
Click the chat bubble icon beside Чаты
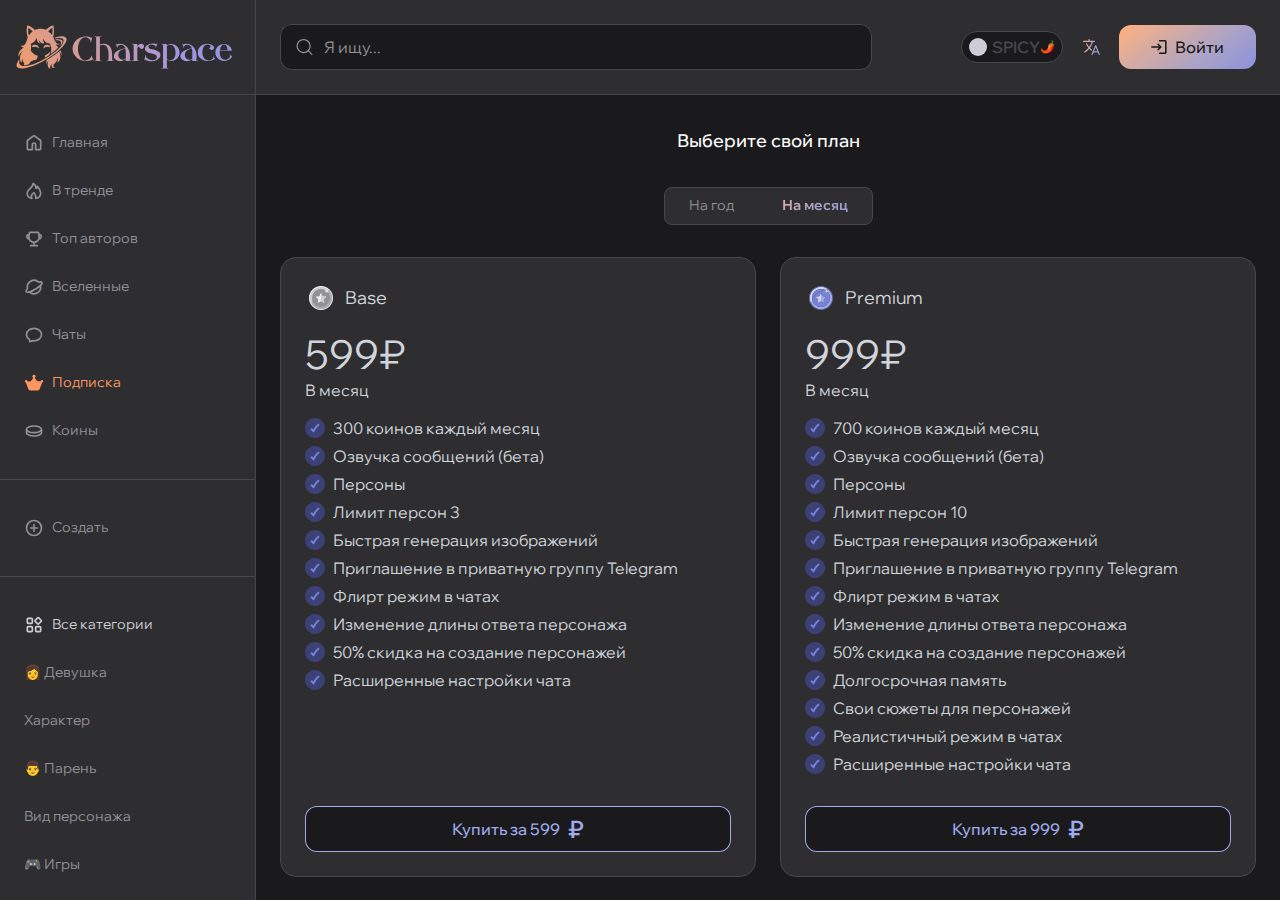click(x=34, y=334)
